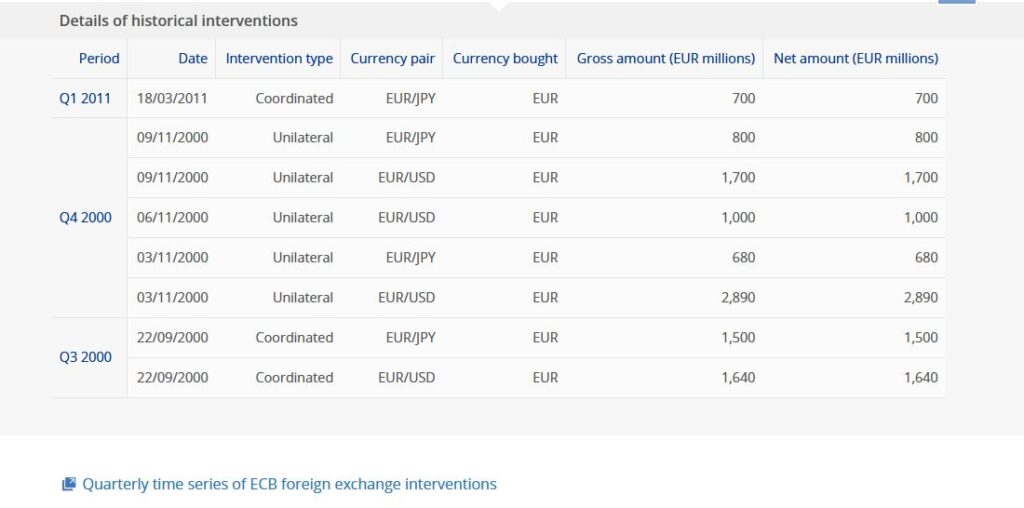Screen dimensions: 1024x508
Task: Select the Q3 2000 period cell
Action: pos(89,357)
